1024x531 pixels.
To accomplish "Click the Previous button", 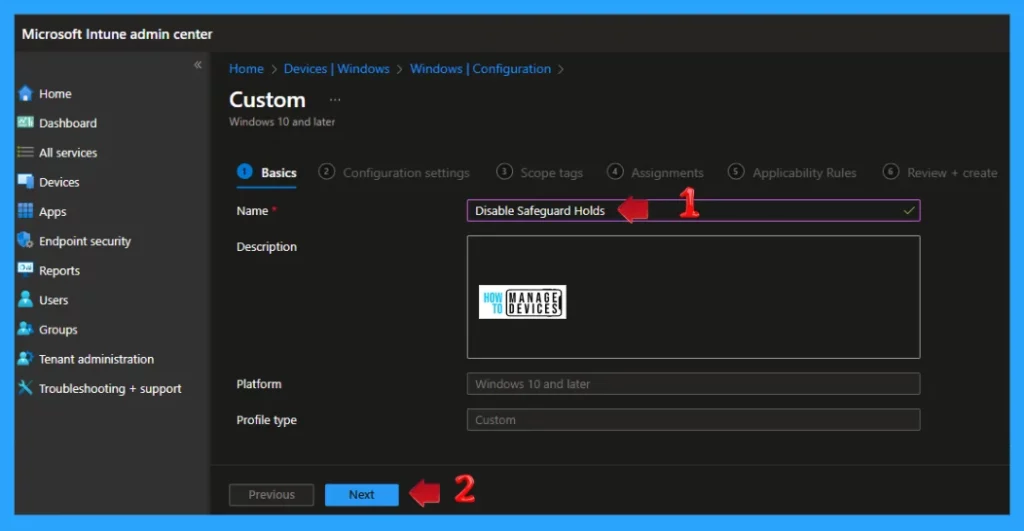I will 271,494.
